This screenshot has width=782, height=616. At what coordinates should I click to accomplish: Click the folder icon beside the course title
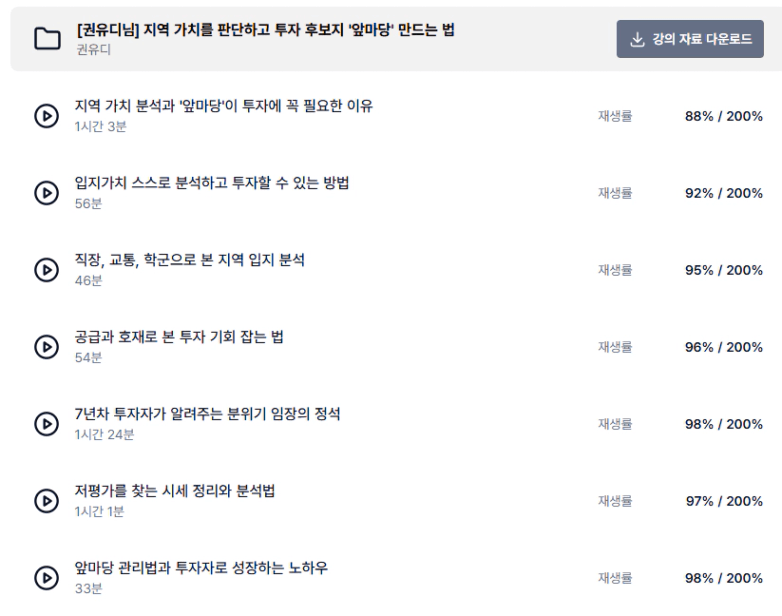pyautogui.click(x=47, y=39)
